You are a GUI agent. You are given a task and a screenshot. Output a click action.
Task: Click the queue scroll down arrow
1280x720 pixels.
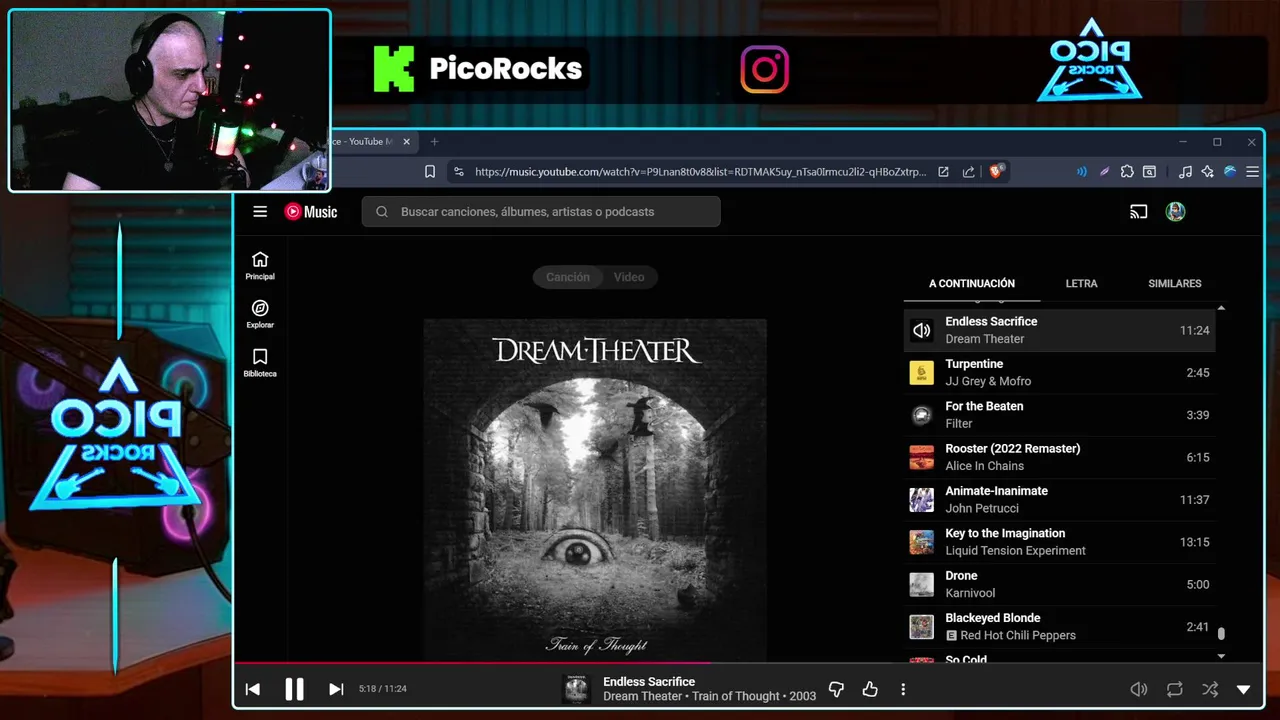pos(1221,656)
